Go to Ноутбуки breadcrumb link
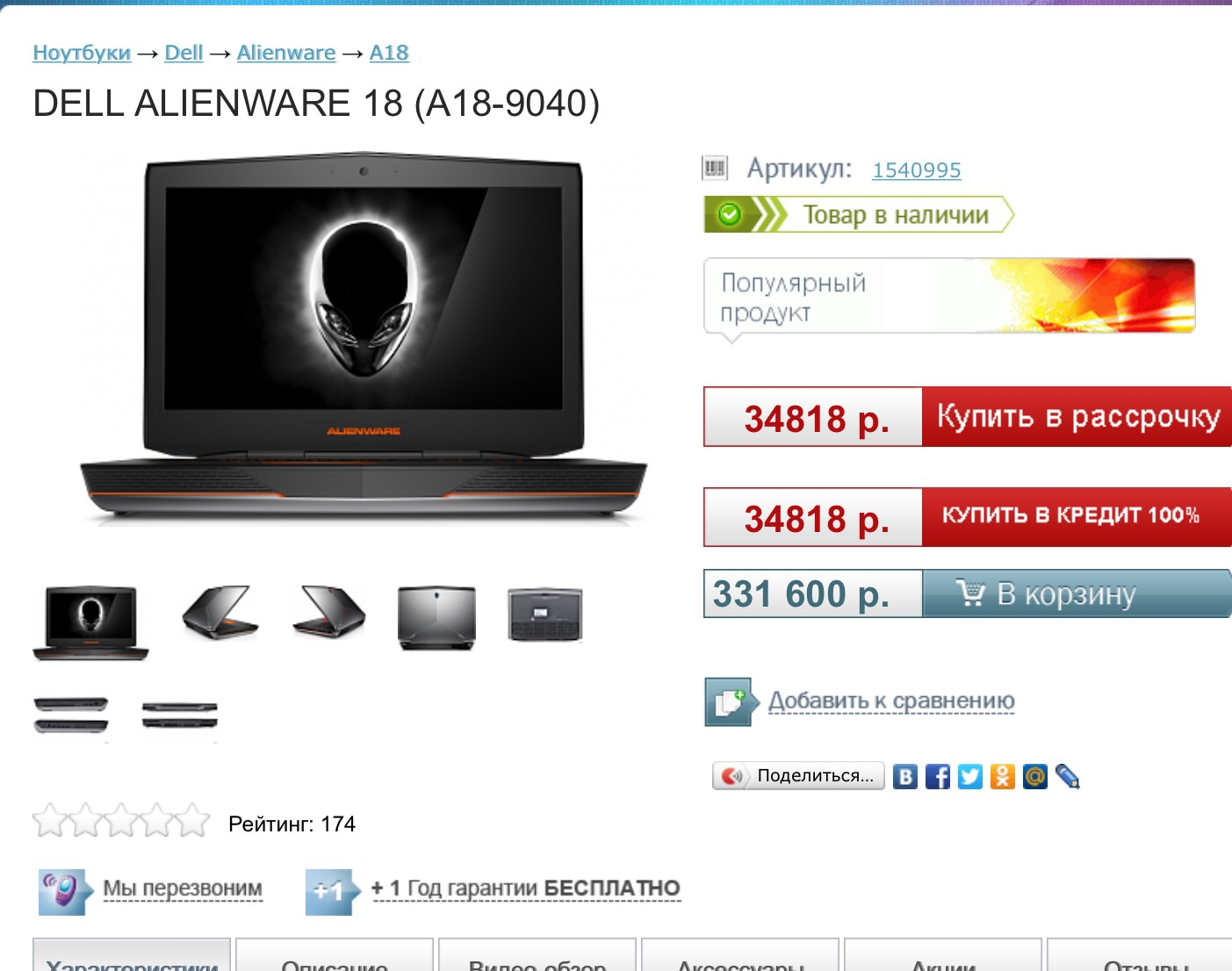Image resolution: width=1232 pixels, height=971 pixels. pyautogui.click(x=82, y=53)
